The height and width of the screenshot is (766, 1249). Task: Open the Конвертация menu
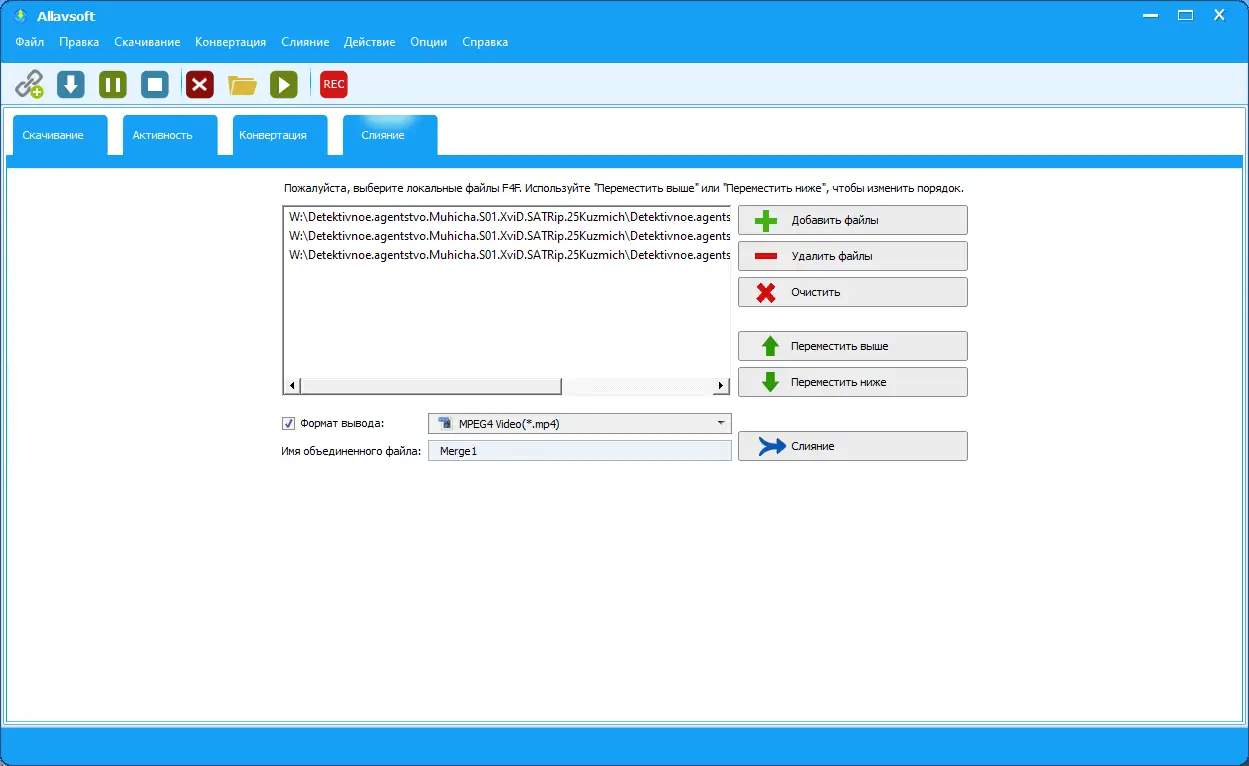click(x=231, y=42)
